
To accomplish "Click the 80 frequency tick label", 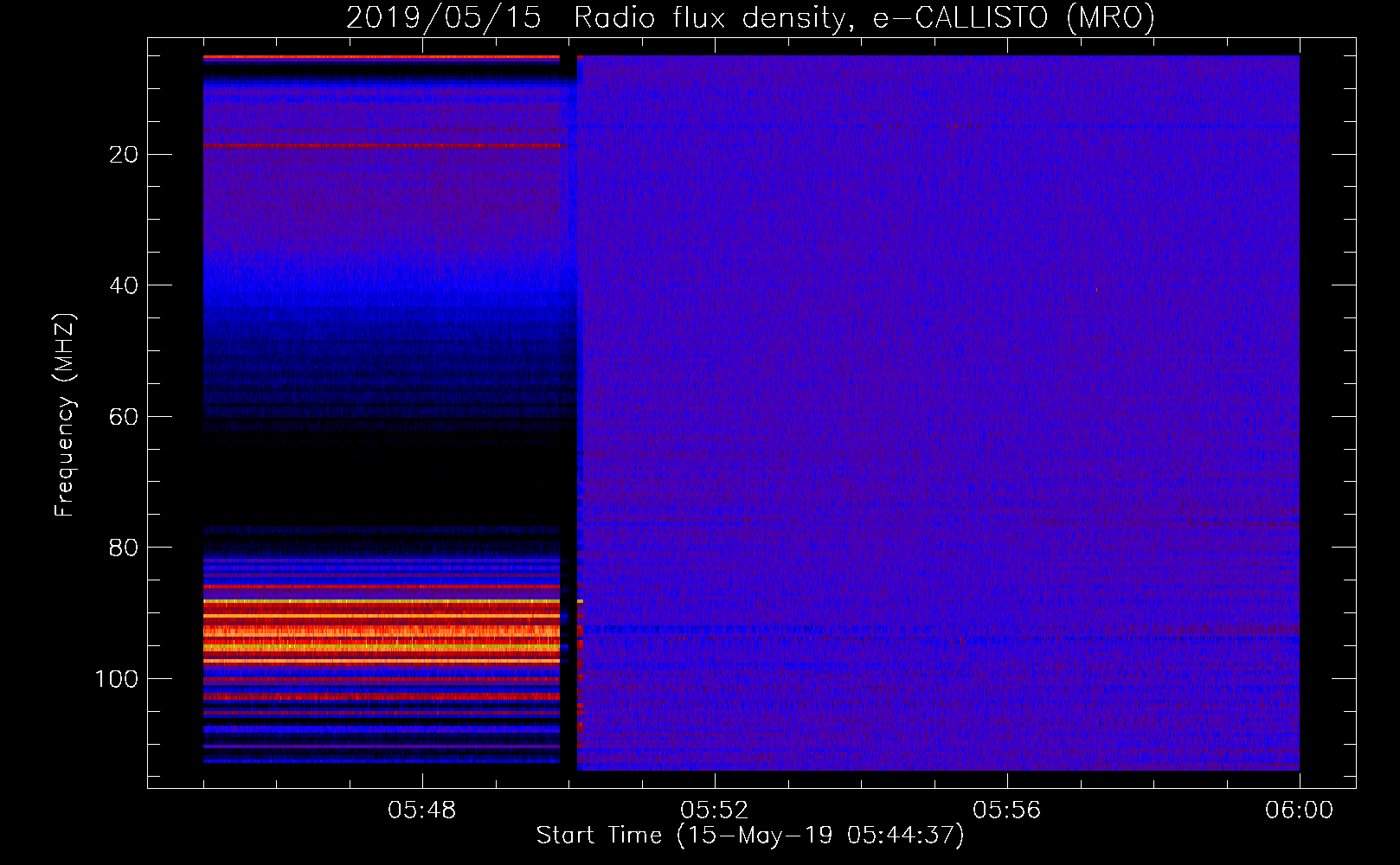I will point(124,548).
